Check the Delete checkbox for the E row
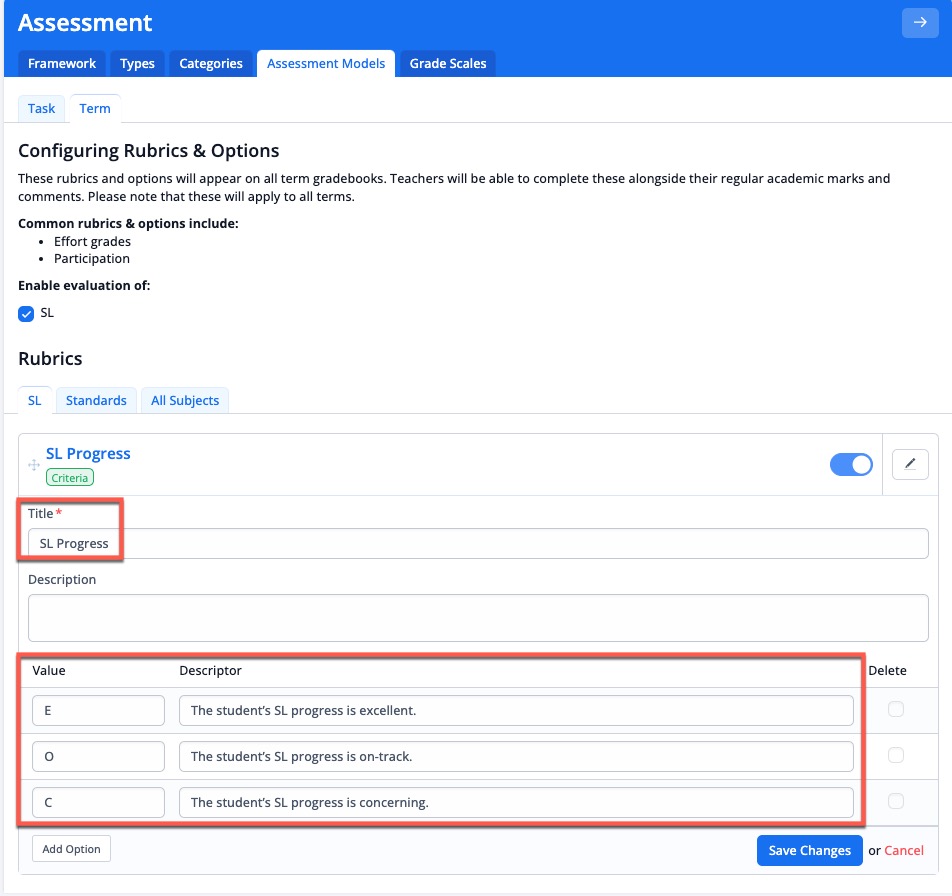Image resolution: width=952 pixels, height=896 pixels. (x=897, y=710)
